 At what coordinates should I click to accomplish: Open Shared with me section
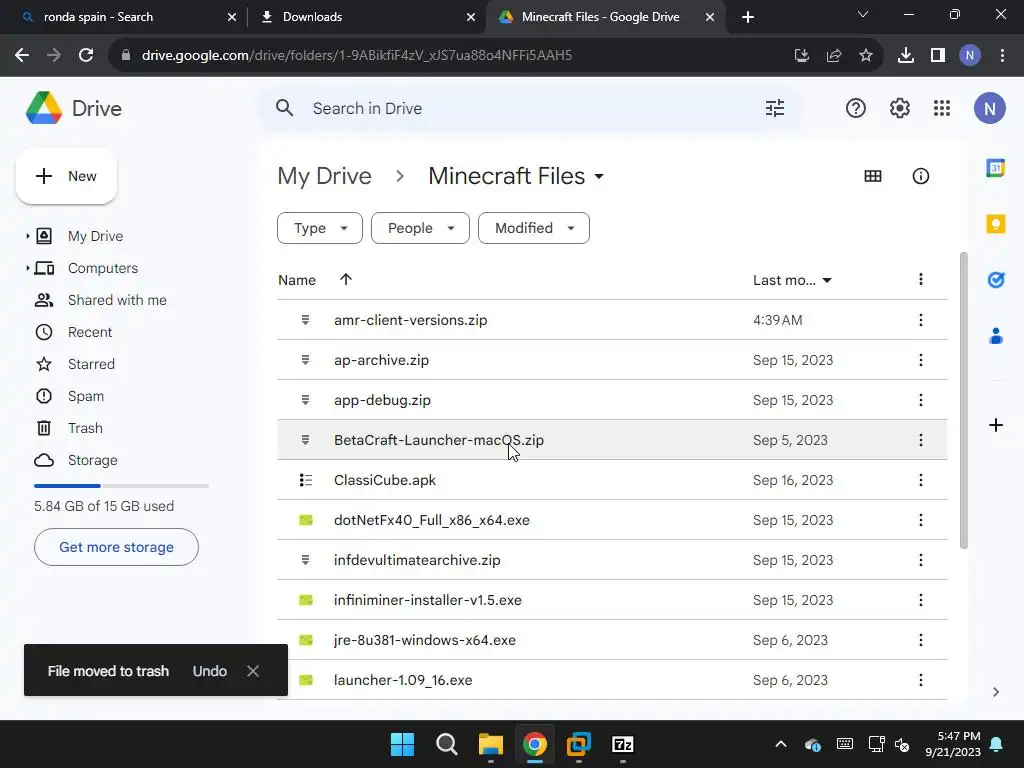coord(117,300)
